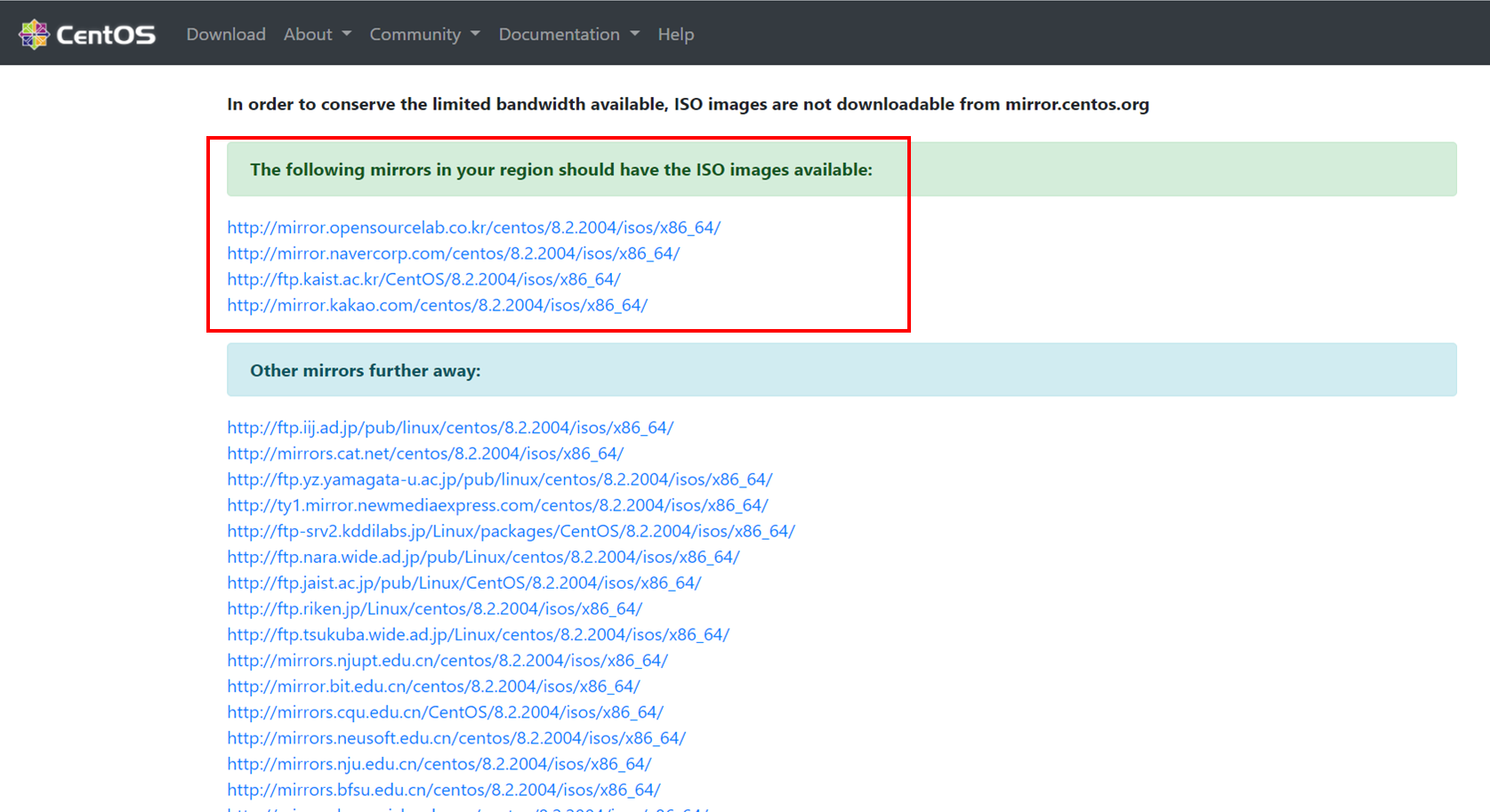Expand the Community dropdown menu
The width and height of the screenshot is (1490, 812).
coord(424,34)
